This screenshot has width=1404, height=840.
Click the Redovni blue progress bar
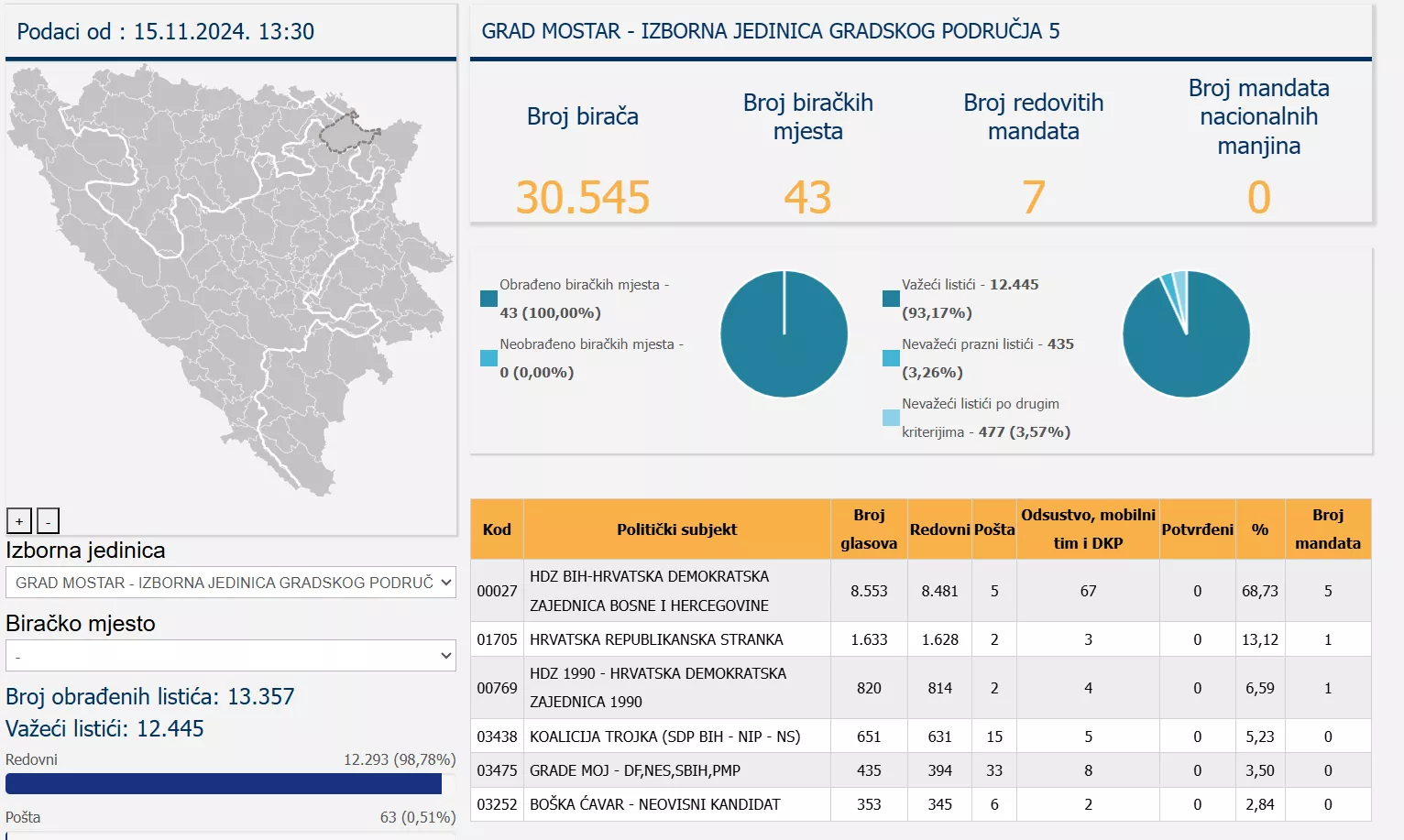(223, 783)
